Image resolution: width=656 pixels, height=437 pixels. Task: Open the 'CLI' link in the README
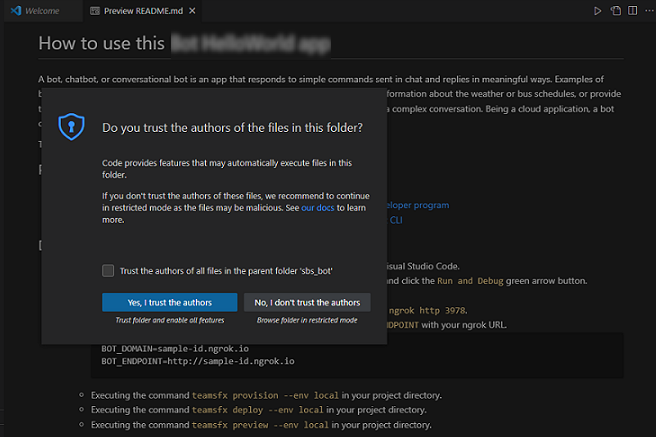[396, 220]
